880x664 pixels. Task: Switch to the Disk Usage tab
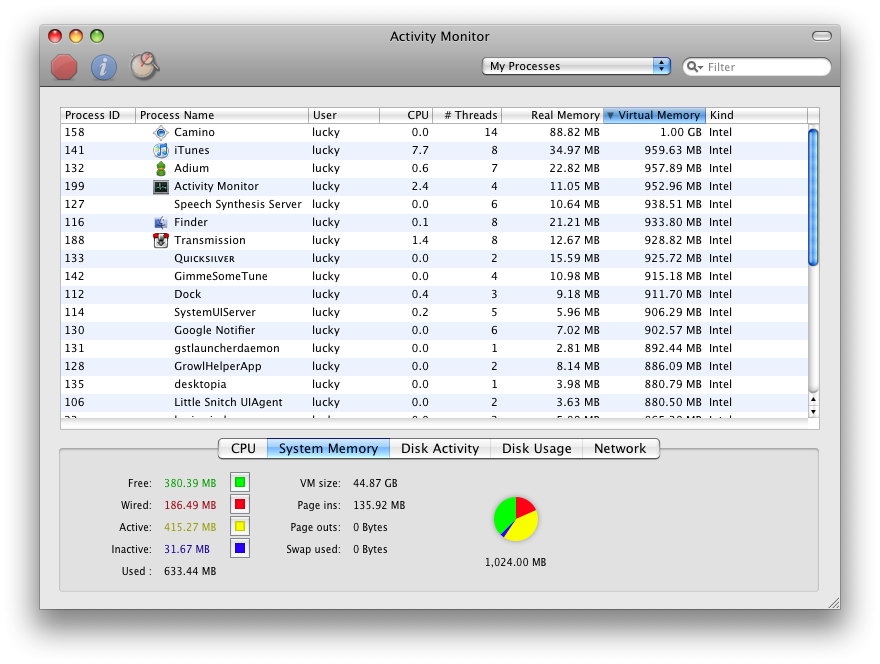(x=537, y=448)
